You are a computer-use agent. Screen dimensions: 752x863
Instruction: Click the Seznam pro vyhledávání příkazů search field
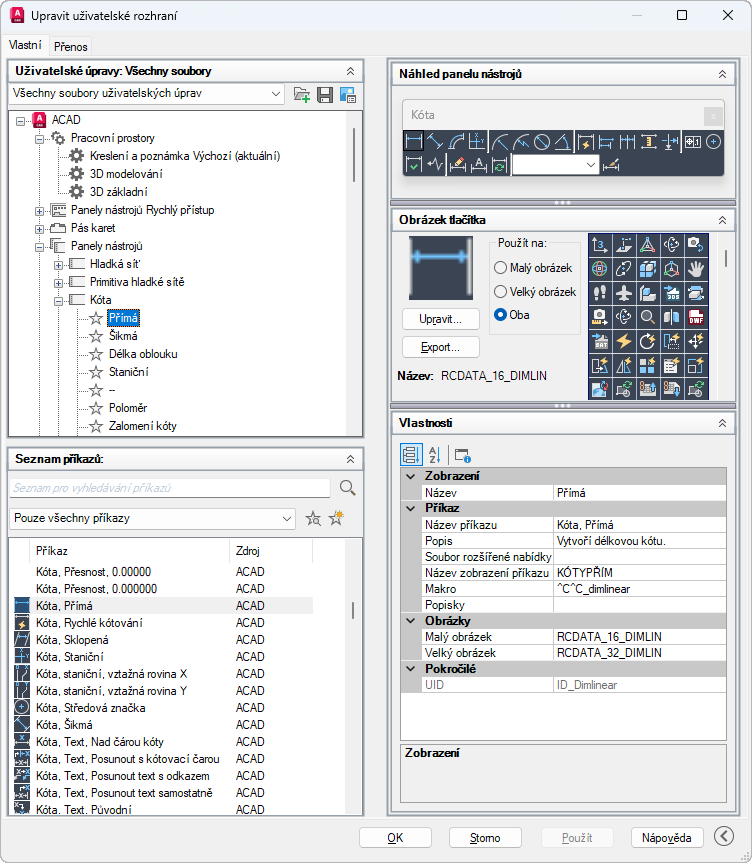(x=170, y=488)
